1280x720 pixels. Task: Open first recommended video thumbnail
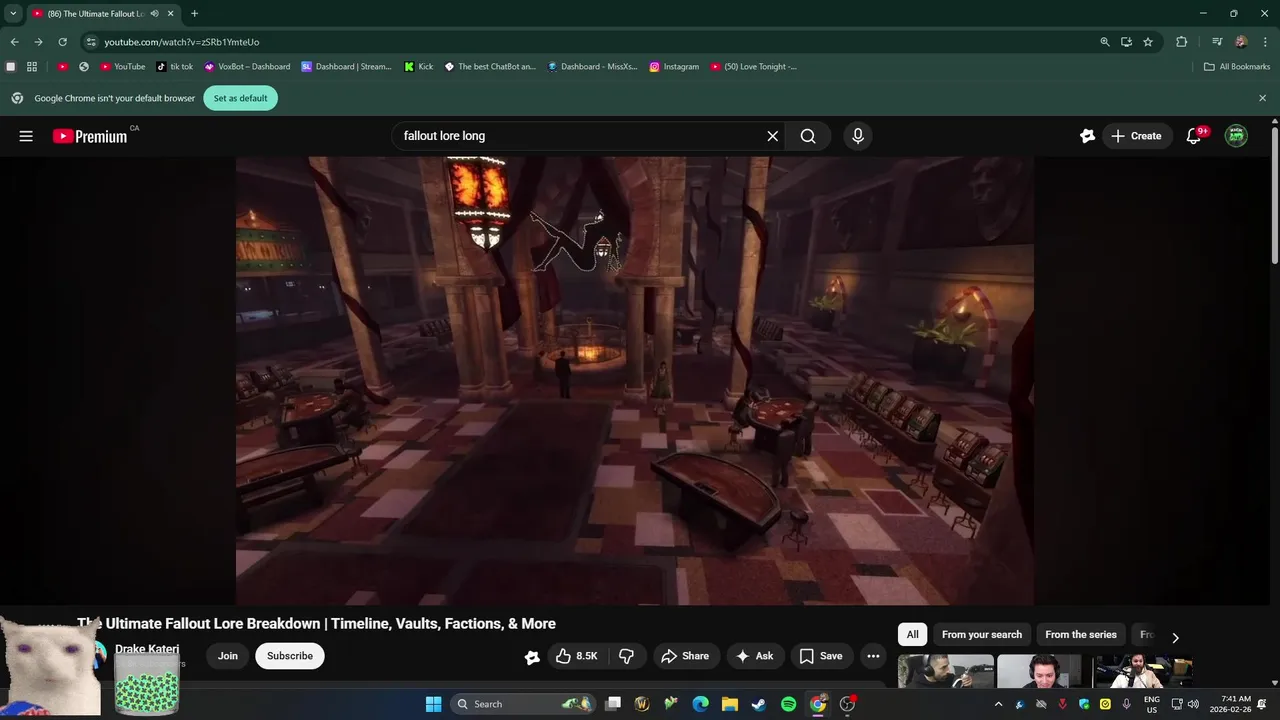point(945,671)
